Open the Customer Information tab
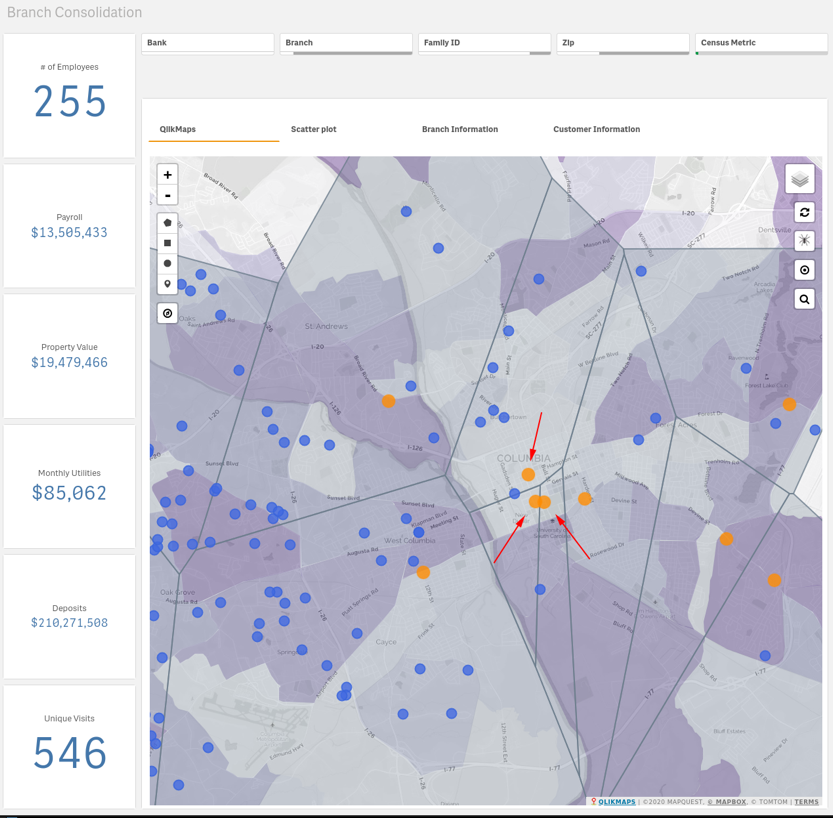 point(596,129)
